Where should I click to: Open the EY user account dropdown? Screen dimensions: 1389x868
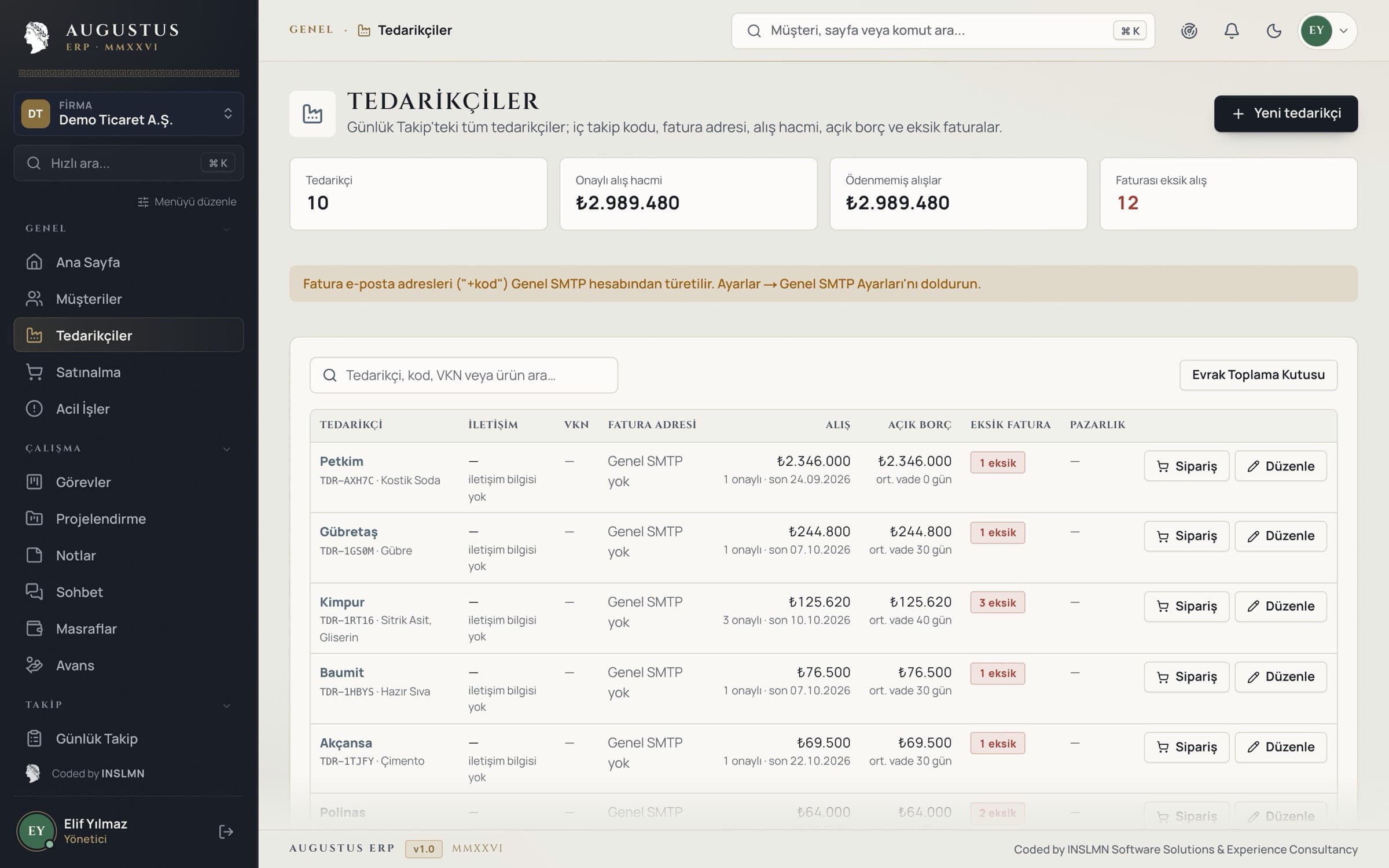(x=1328, y=31)
